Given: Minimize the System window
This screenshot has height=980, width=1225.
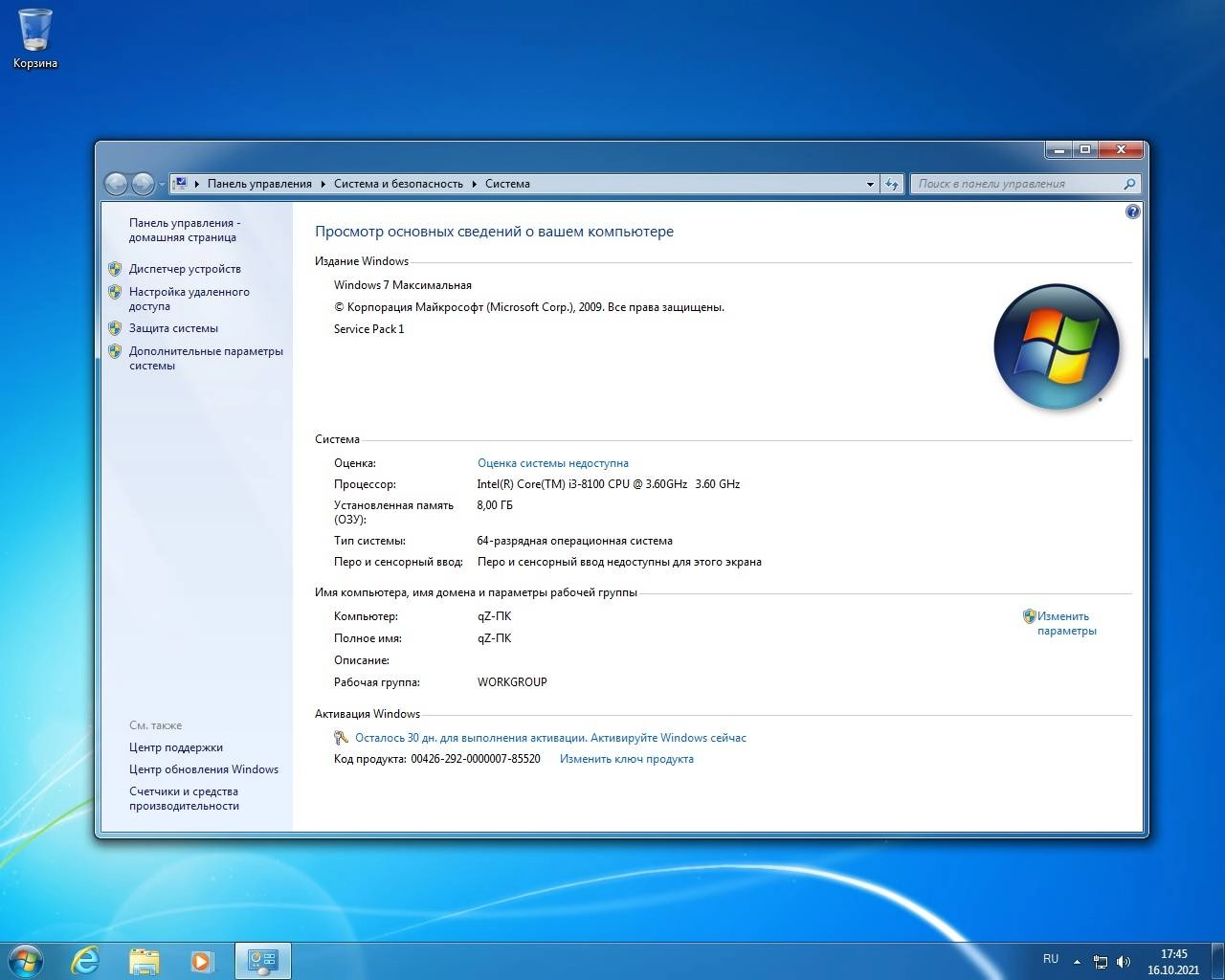Looking at the screenshot, I should 1058,149.
